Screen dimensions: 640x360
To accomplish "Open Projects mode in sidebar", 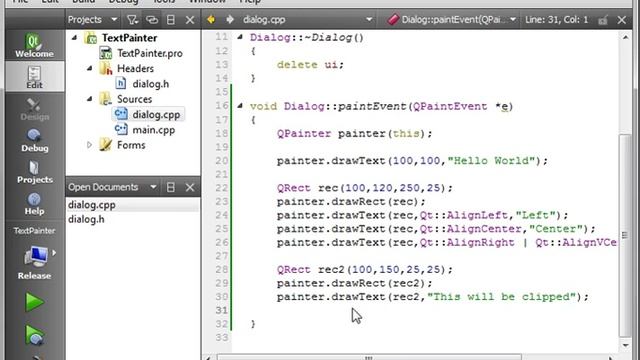I will pos(34,172).
